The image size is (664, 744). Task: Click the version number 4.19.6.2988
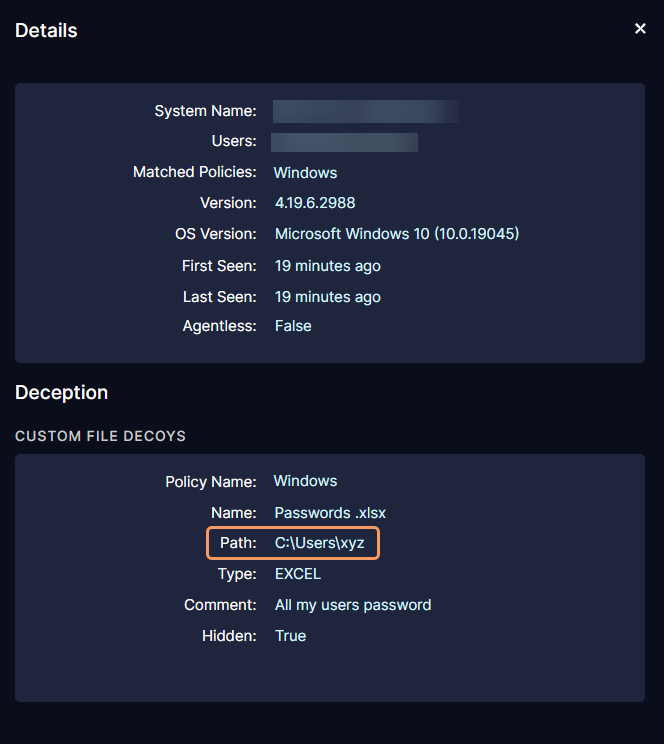click(315, 203)
